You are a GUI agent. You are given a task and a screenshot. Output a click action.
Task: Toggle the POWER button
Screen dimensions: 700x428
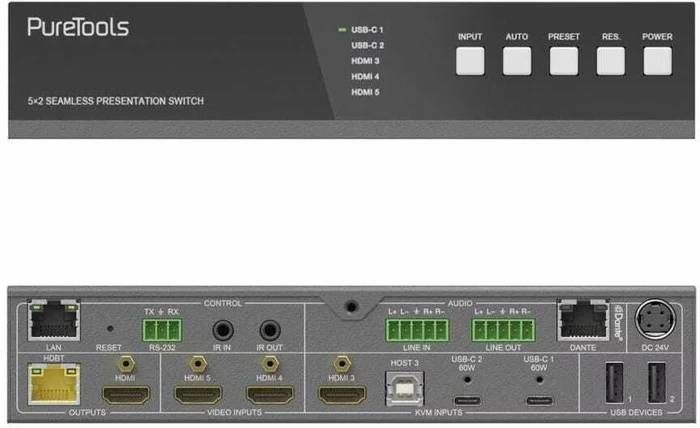(657, 61)
